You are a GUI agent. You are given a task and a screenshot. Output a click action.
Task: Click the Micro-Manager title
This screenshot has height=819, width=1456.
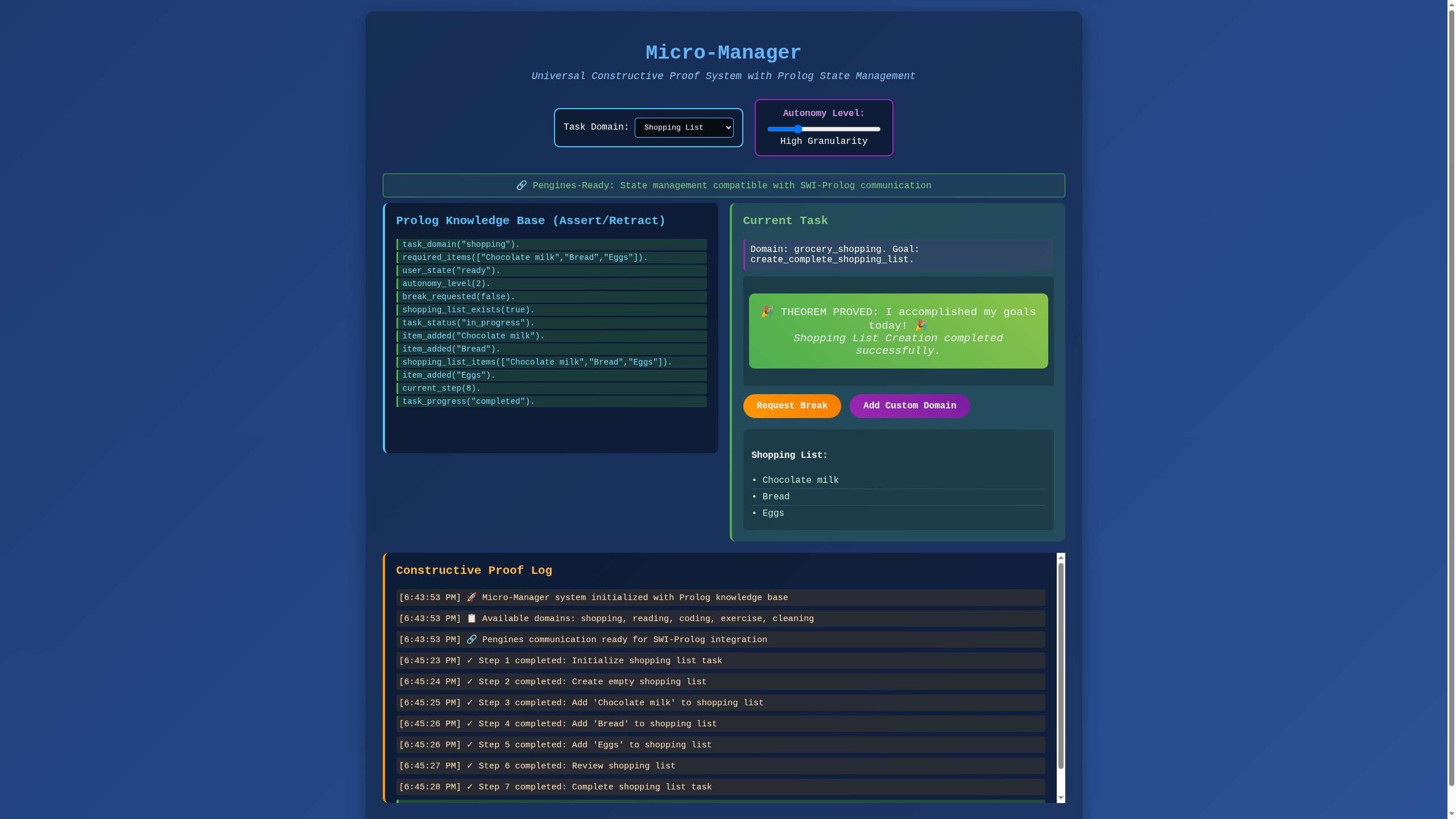click(723, 52)
